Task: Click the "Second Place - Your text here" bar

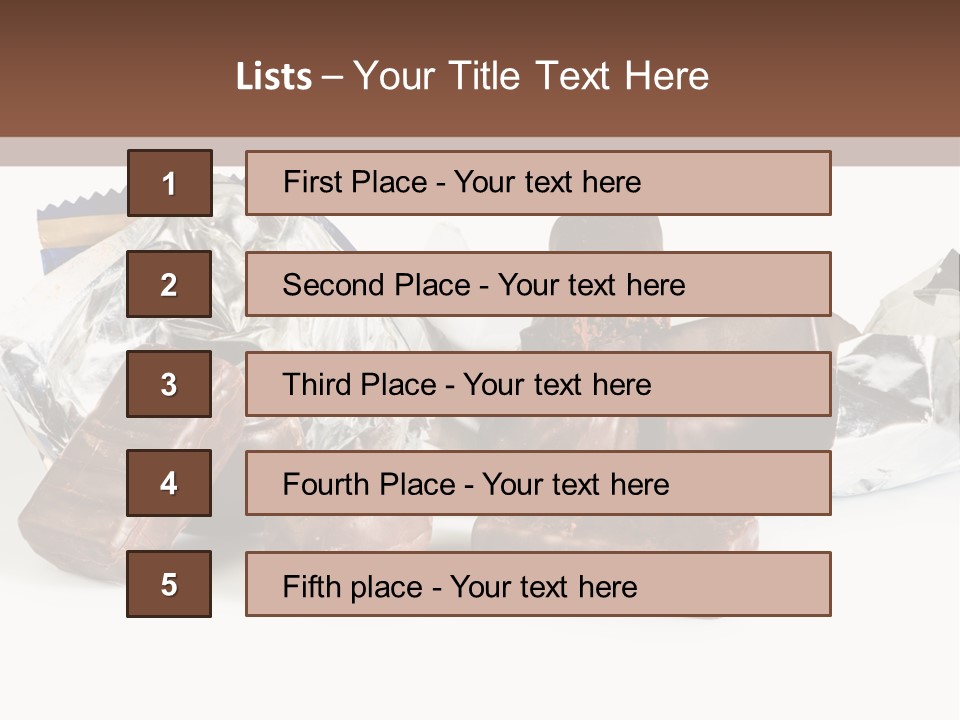Action: (538, 284)
